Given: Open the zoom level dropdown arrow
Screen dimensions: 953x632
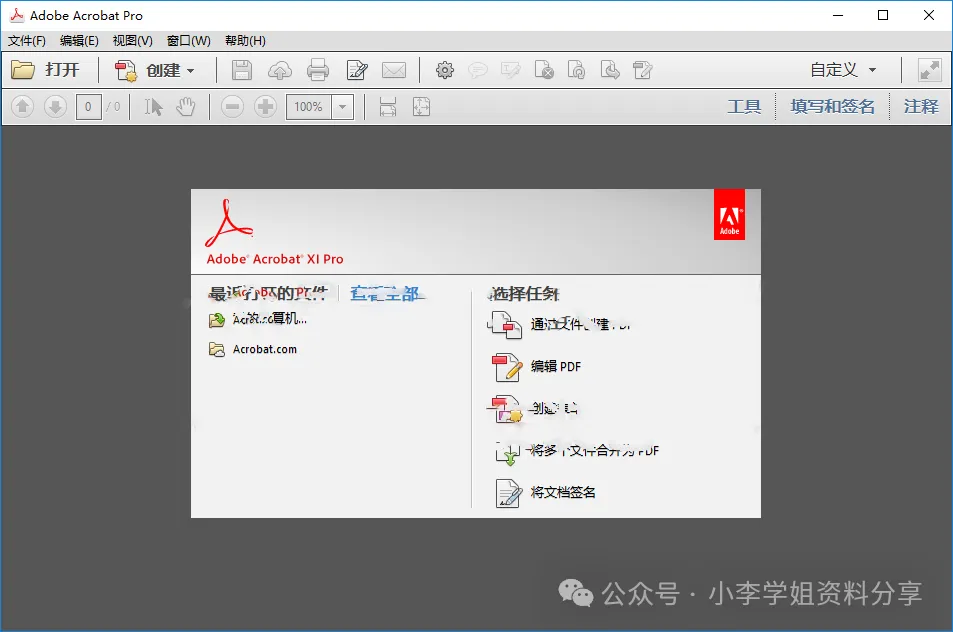Looking at the screenshot, I should point(343,107).
